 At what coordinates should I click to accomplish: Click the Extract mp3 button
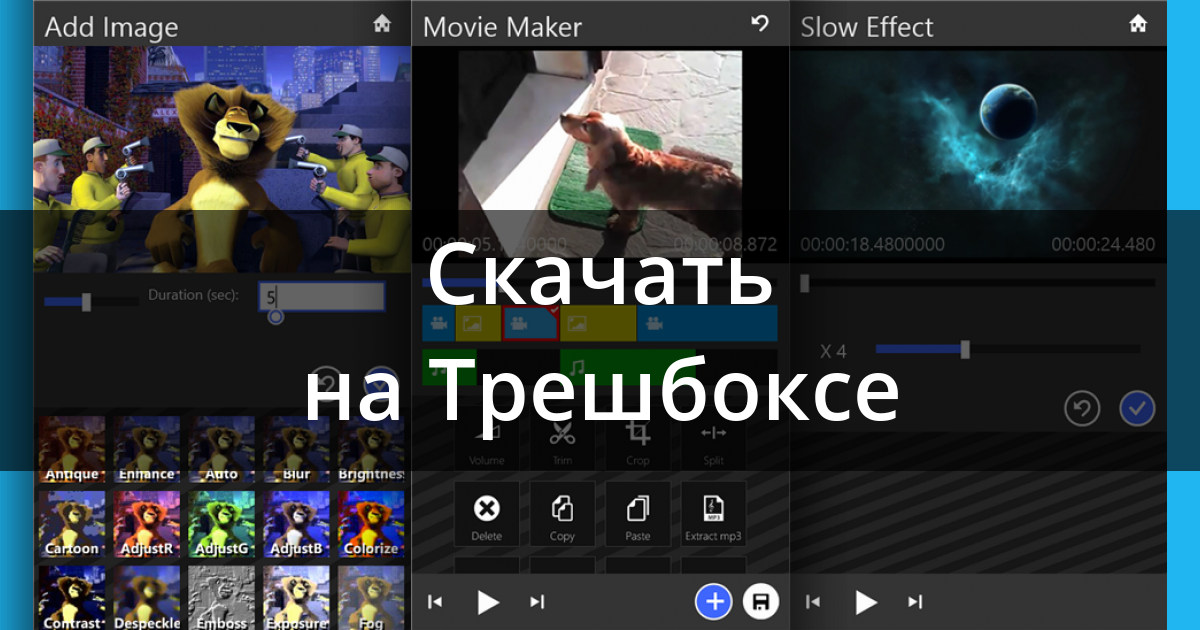(x=713, y=515)
